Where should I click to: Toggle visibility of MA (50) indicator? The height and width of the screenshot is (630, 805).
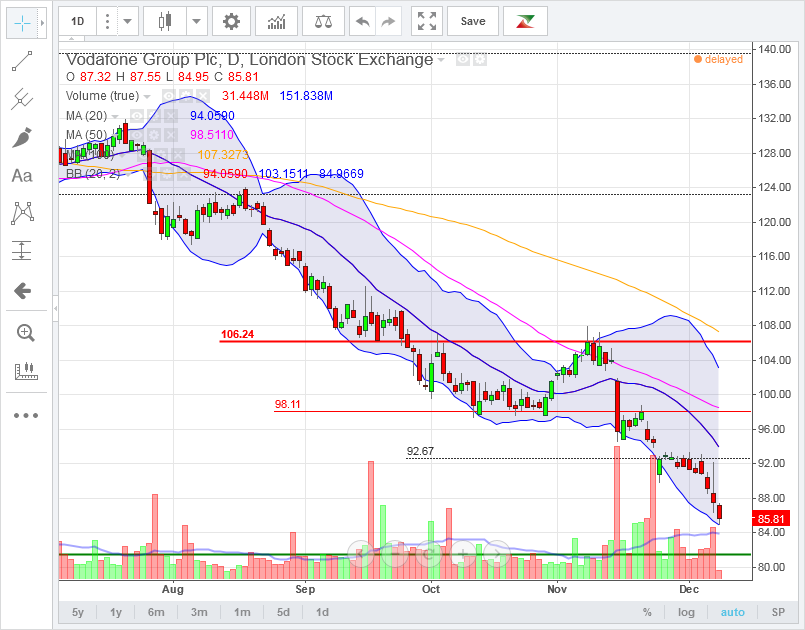[x=137, y=135]
